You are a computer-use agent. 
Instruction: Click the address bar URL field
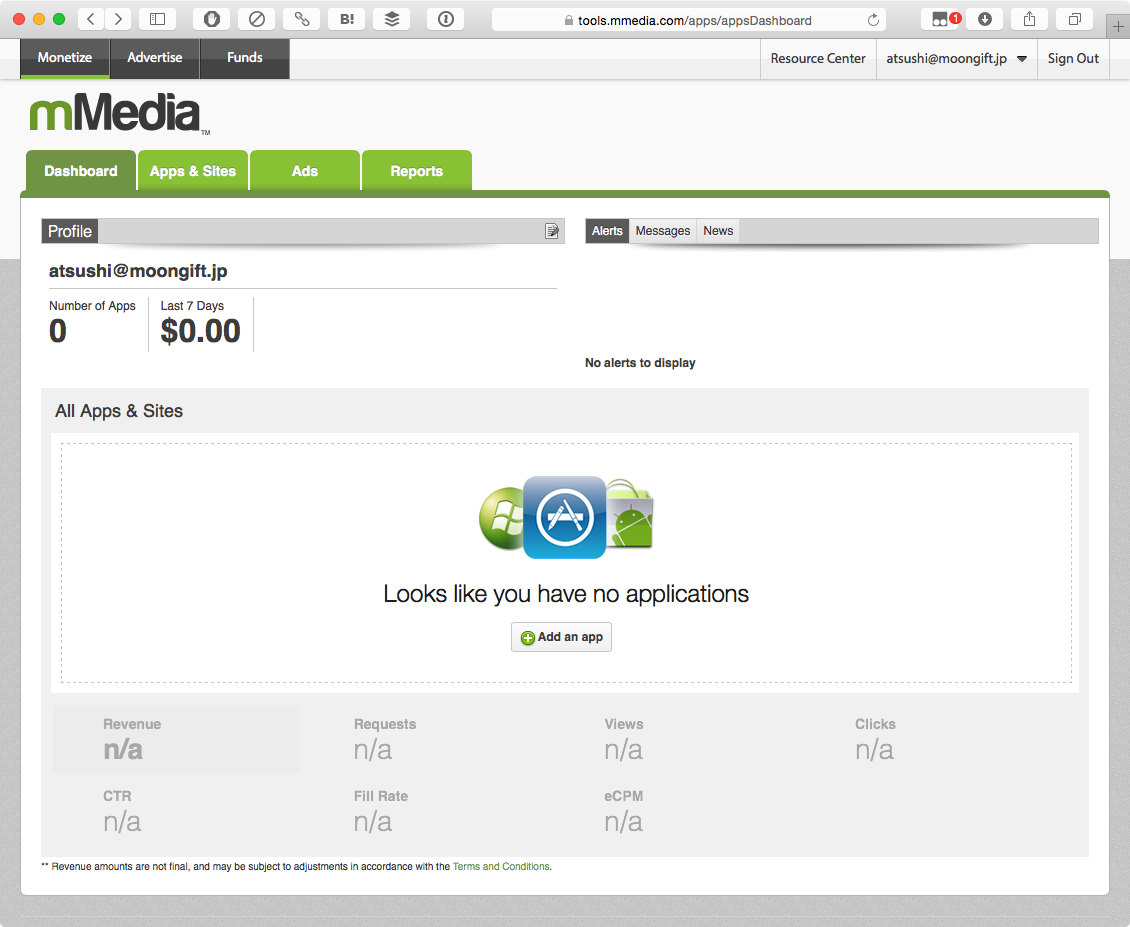point(690,20)
